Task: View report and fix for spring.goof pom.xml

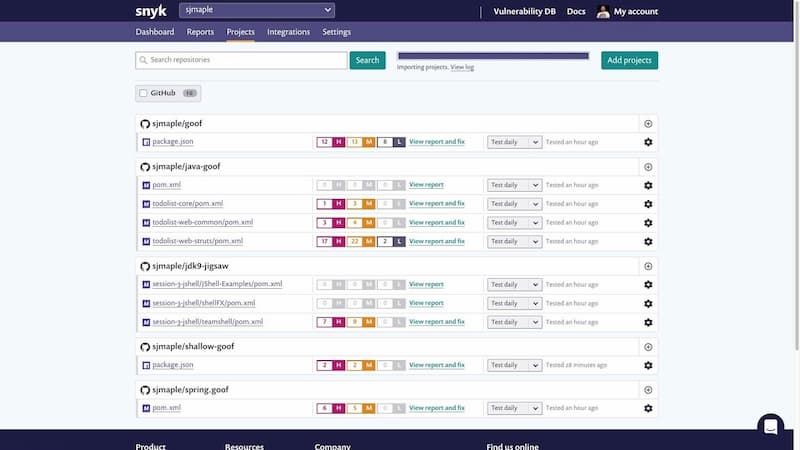Action: pos(437,408)
